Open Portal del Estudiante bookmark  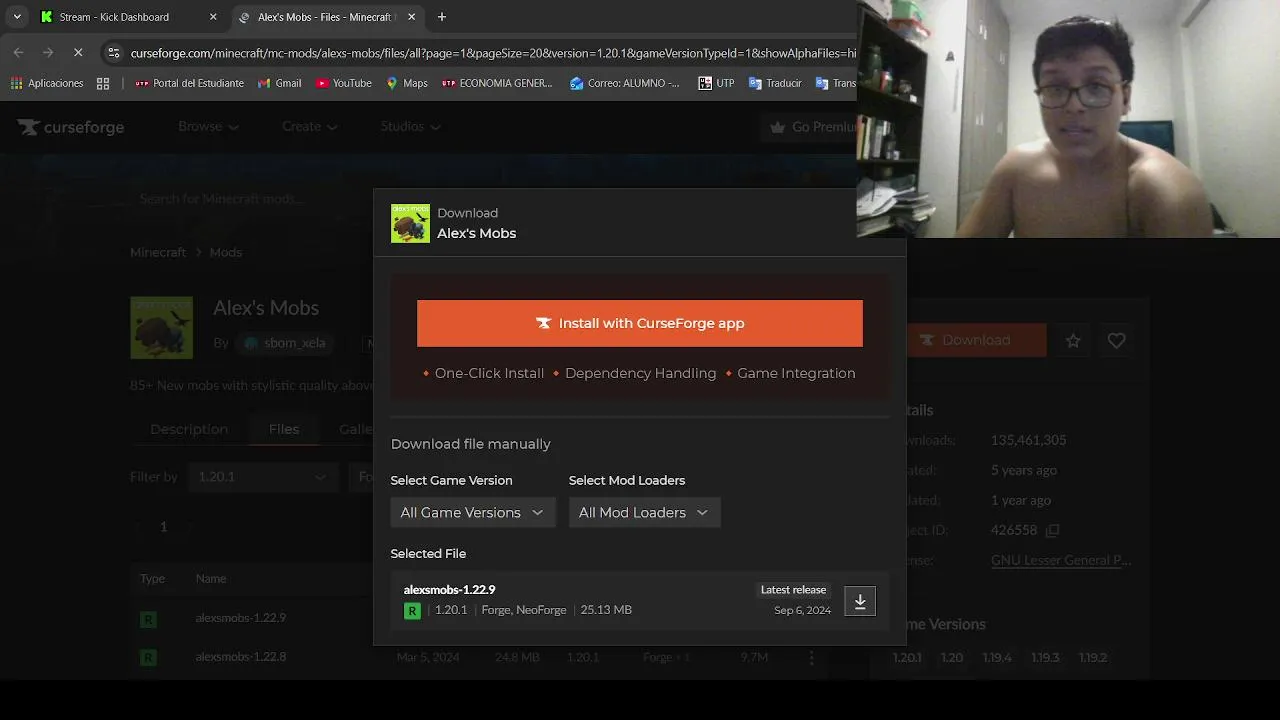(190, 83)
